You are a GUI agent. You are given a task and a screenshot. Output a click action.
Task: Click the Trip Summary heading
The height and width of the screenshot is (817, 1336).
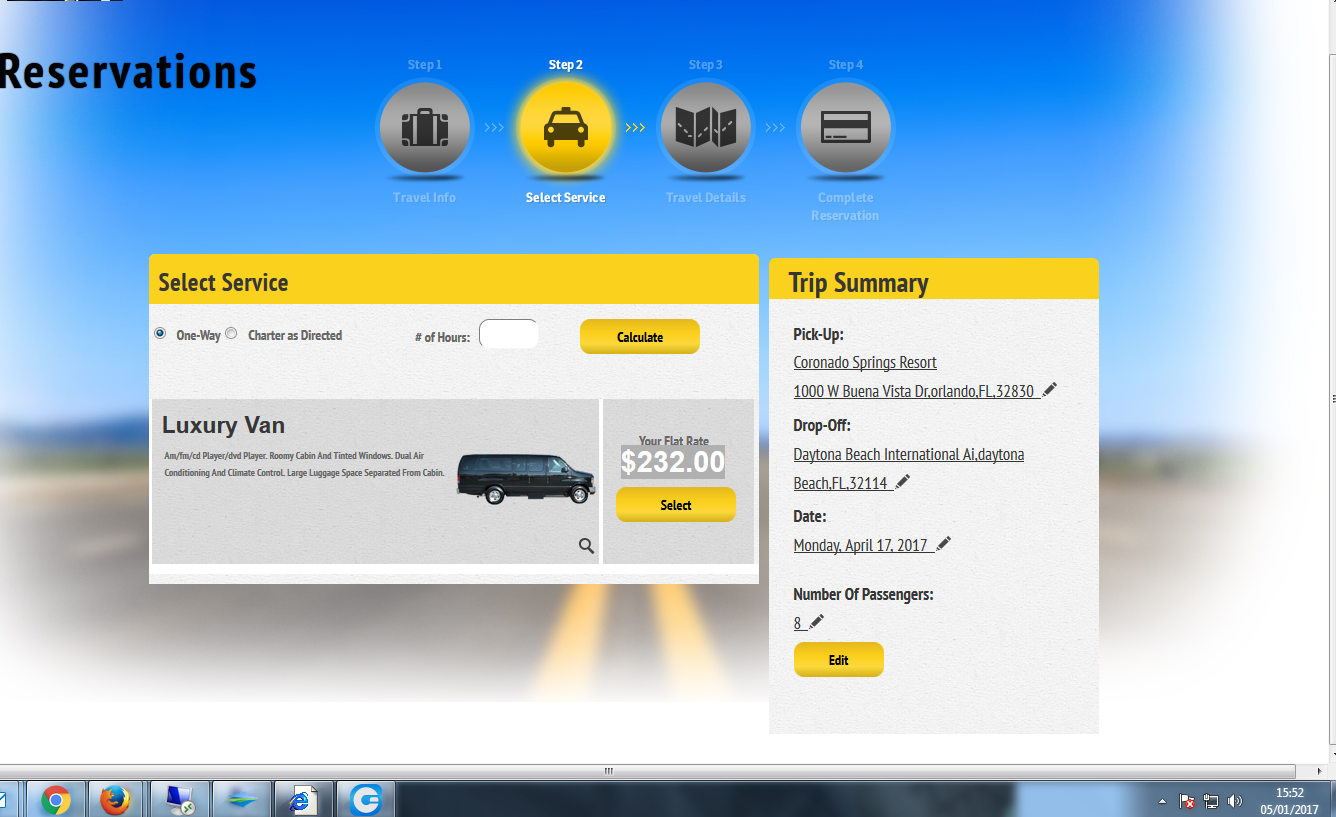[859, 283]
